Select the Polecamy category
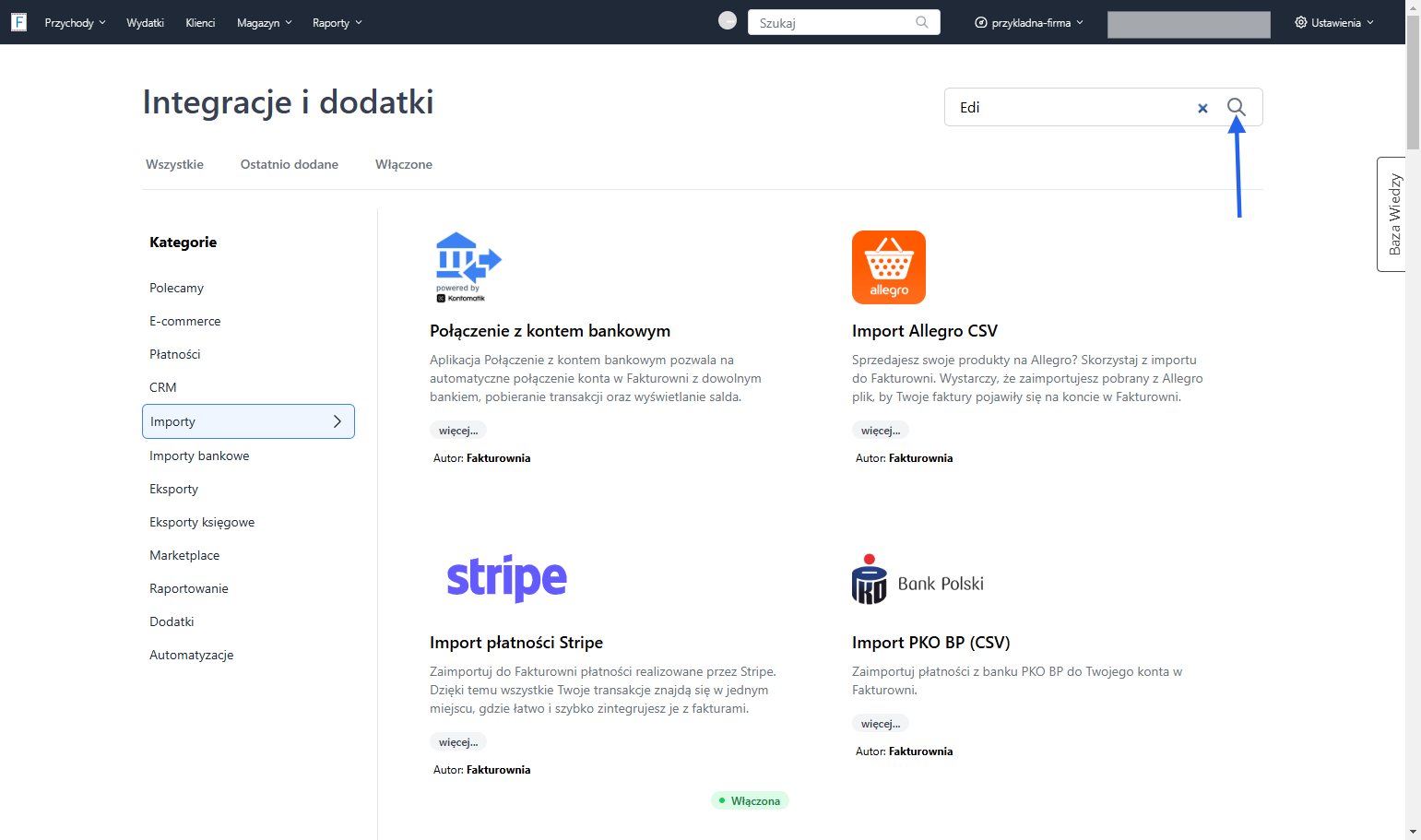Viewport: 1421px width, 840px height. click(x=176, y=288)
